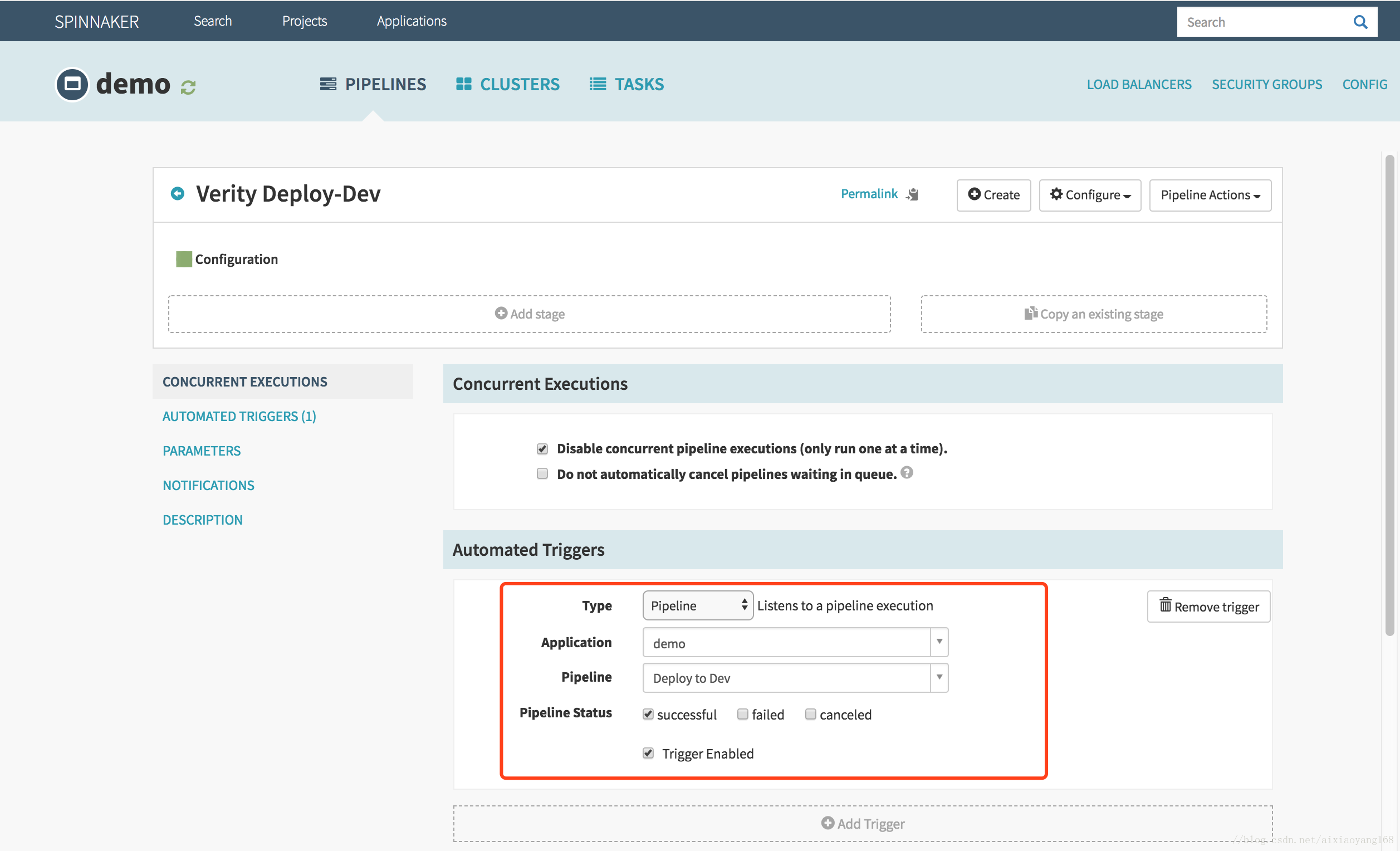Image resolution: width=1400 pixels, height=851 pixels.
Task: Click the Add Trigger button
Action: [x=863, y=823]
